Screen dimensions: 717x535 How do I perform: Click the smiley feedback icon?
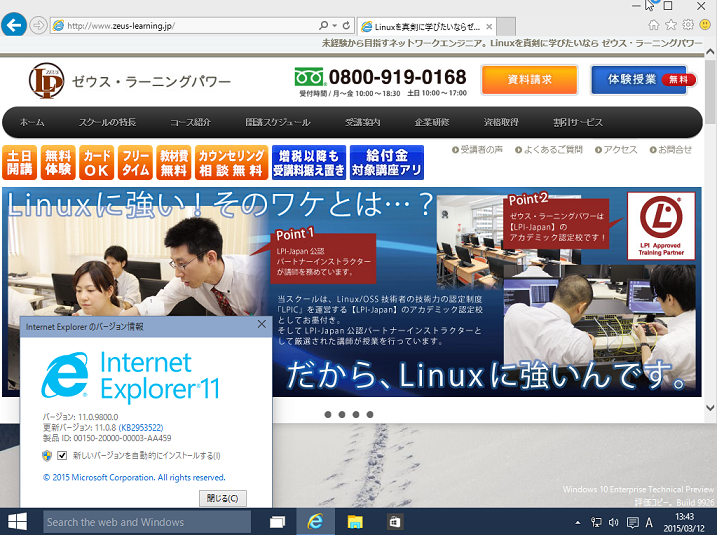click(x=705, y=25)
